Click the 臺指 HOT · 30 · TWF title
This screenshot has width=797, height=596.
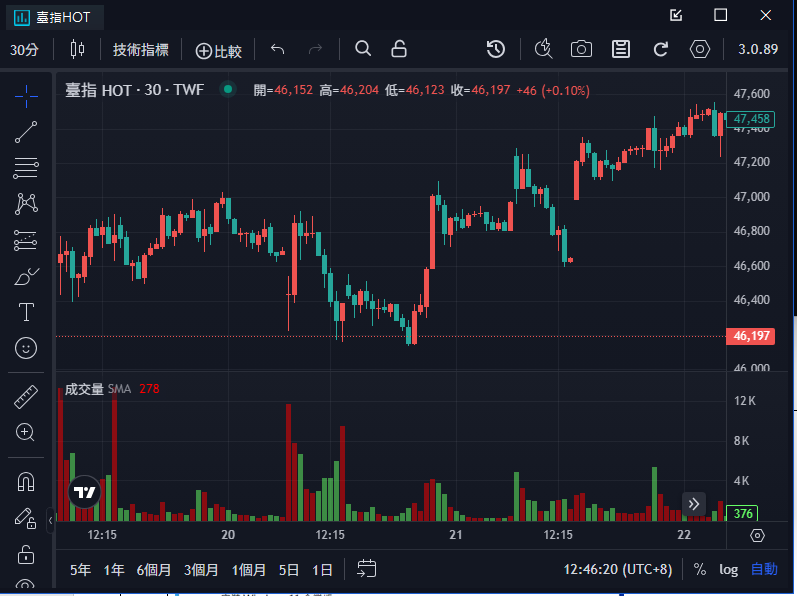(x=135, y=90)
